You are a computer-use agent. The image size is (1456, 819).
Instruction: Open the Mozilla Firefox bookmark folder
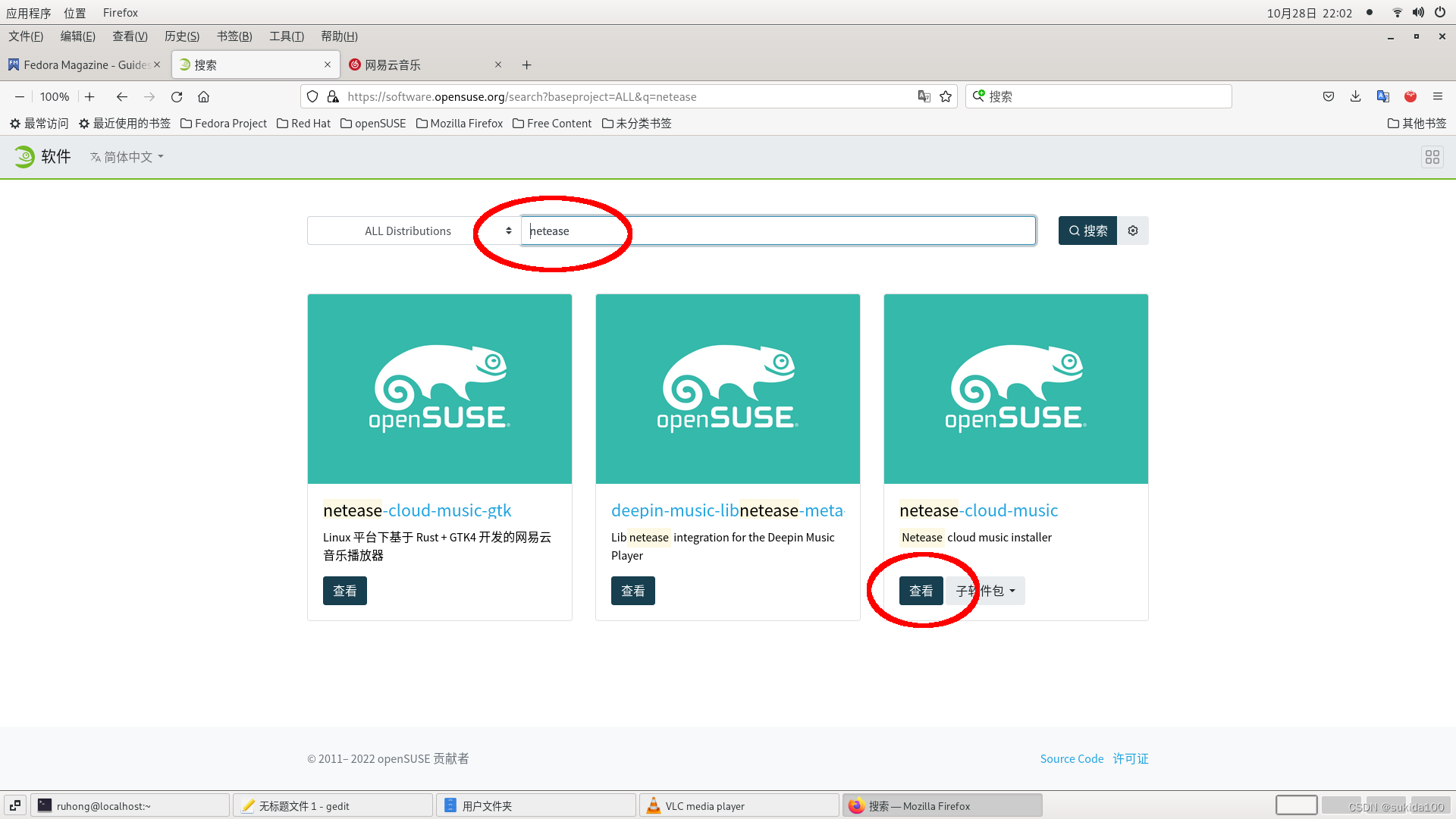[x=460, y=124]
